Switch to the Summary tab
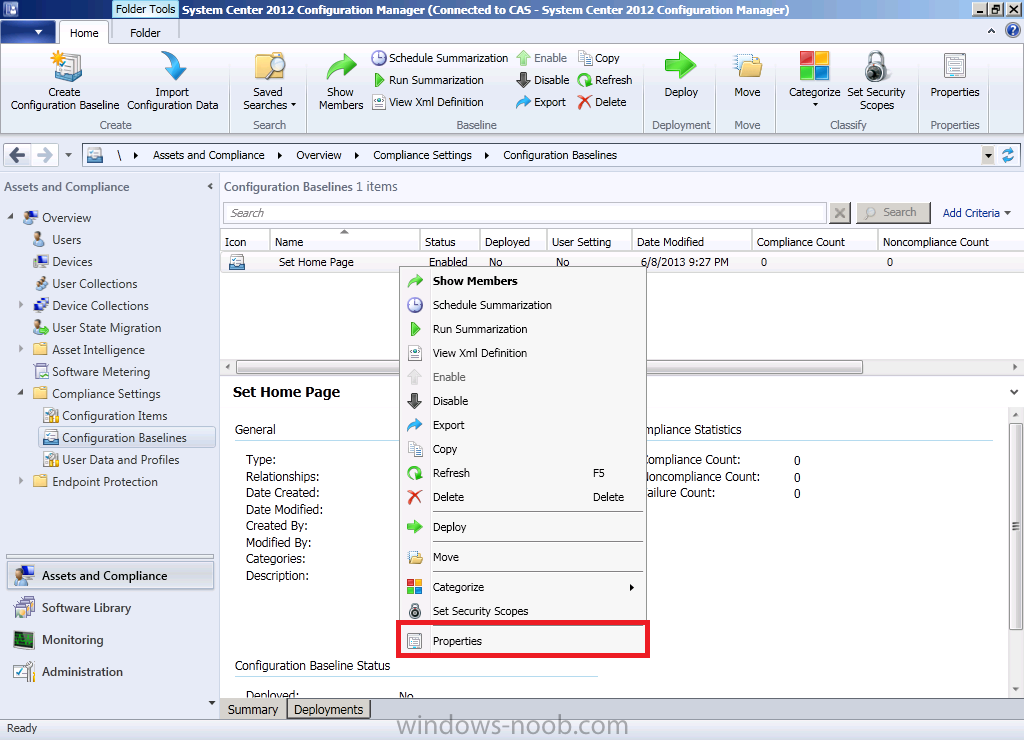The image size is (1024, 740). pos(253,710)
